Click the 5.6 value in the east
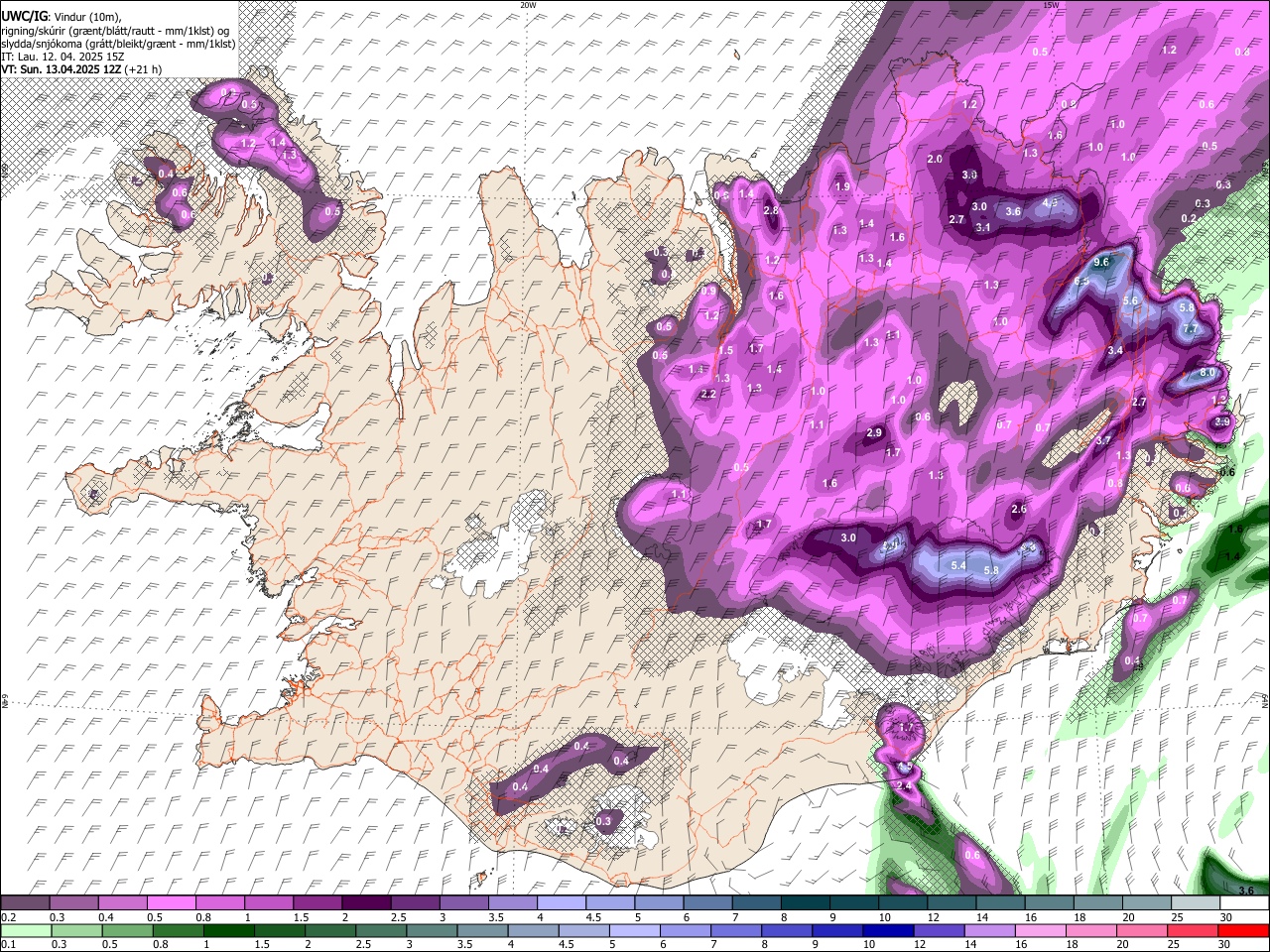This screenshot has width=1270, height=952. tap(1130, 301)
